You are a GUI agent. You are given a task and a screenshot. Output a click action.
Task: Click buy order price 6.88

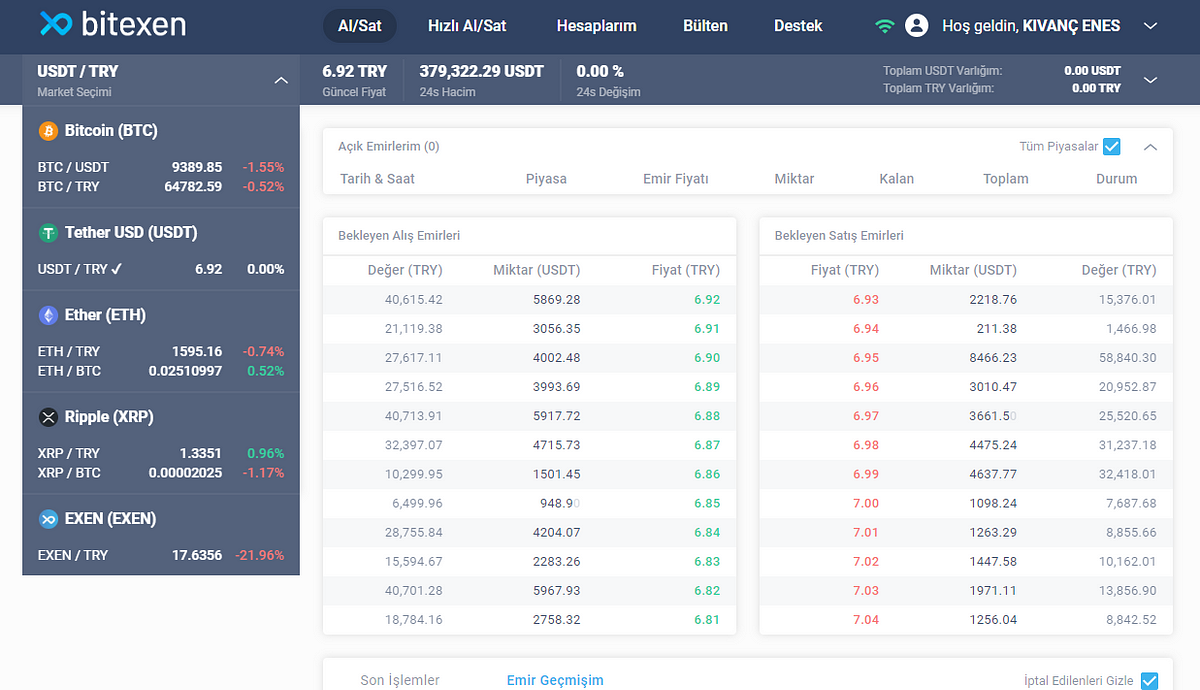tap(707, 416)
